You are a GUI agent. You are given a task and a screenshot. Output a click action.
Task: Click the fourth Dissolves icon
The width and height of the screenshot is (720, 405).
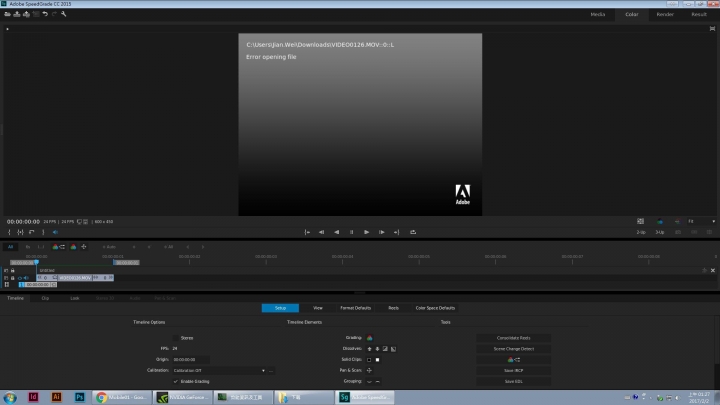pos(394,349)
